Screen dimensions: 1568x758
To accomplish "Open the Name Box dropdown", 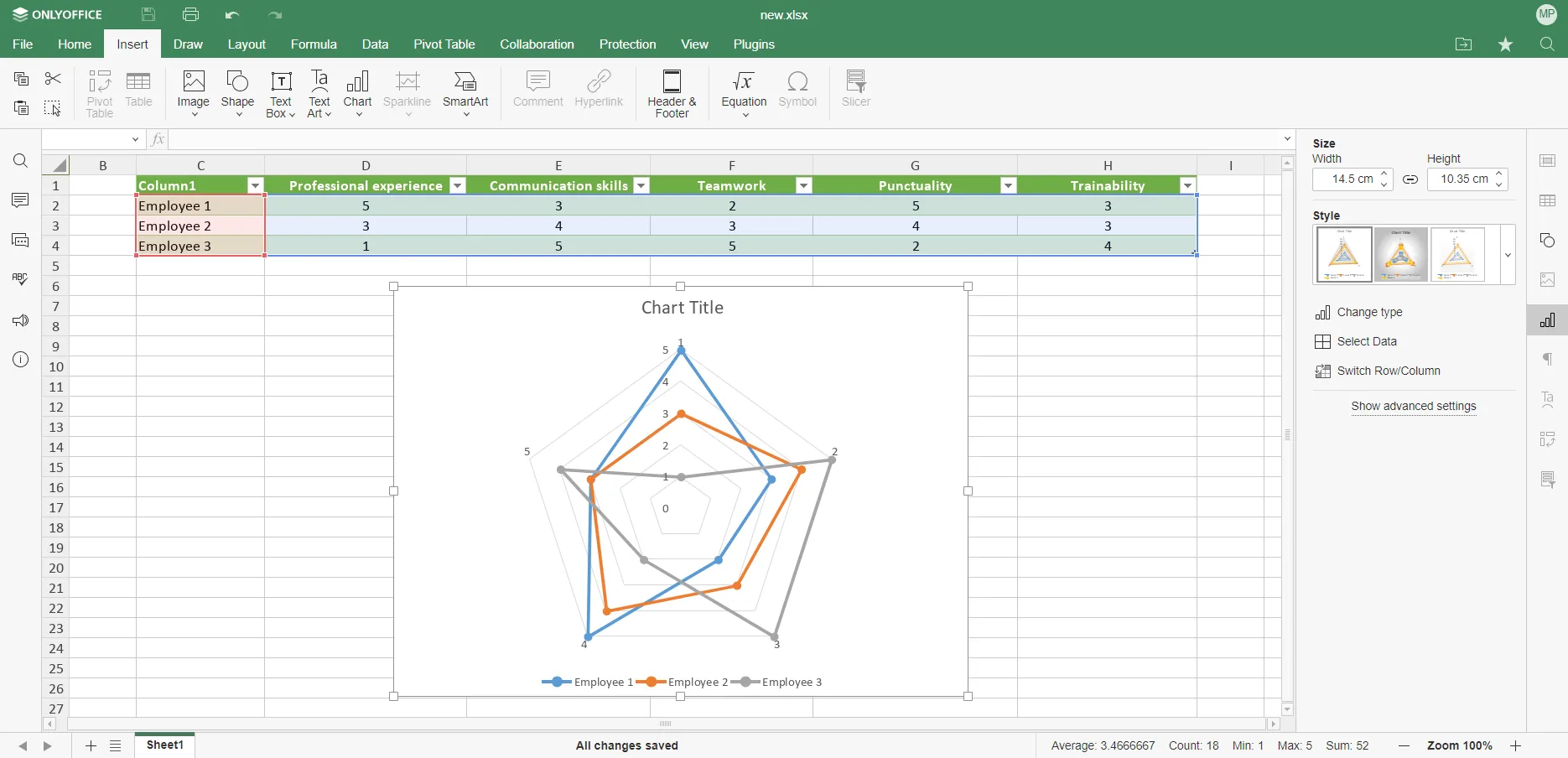I will tap(135, 139).
